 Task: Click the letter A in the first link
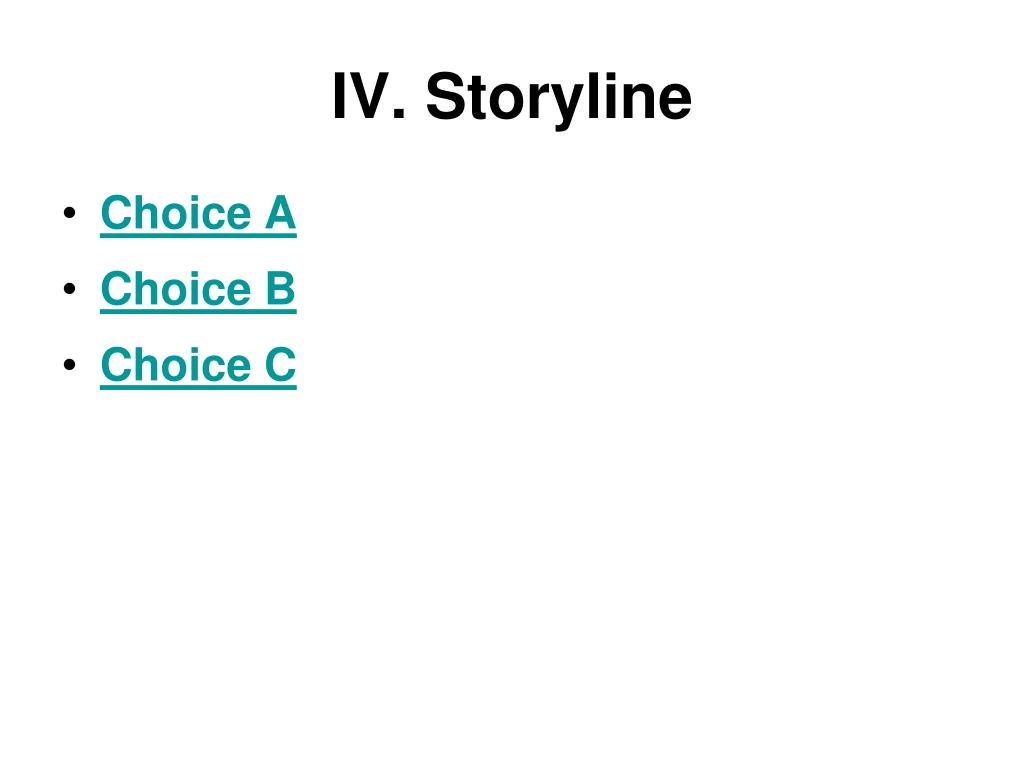(x=281, y=212)
